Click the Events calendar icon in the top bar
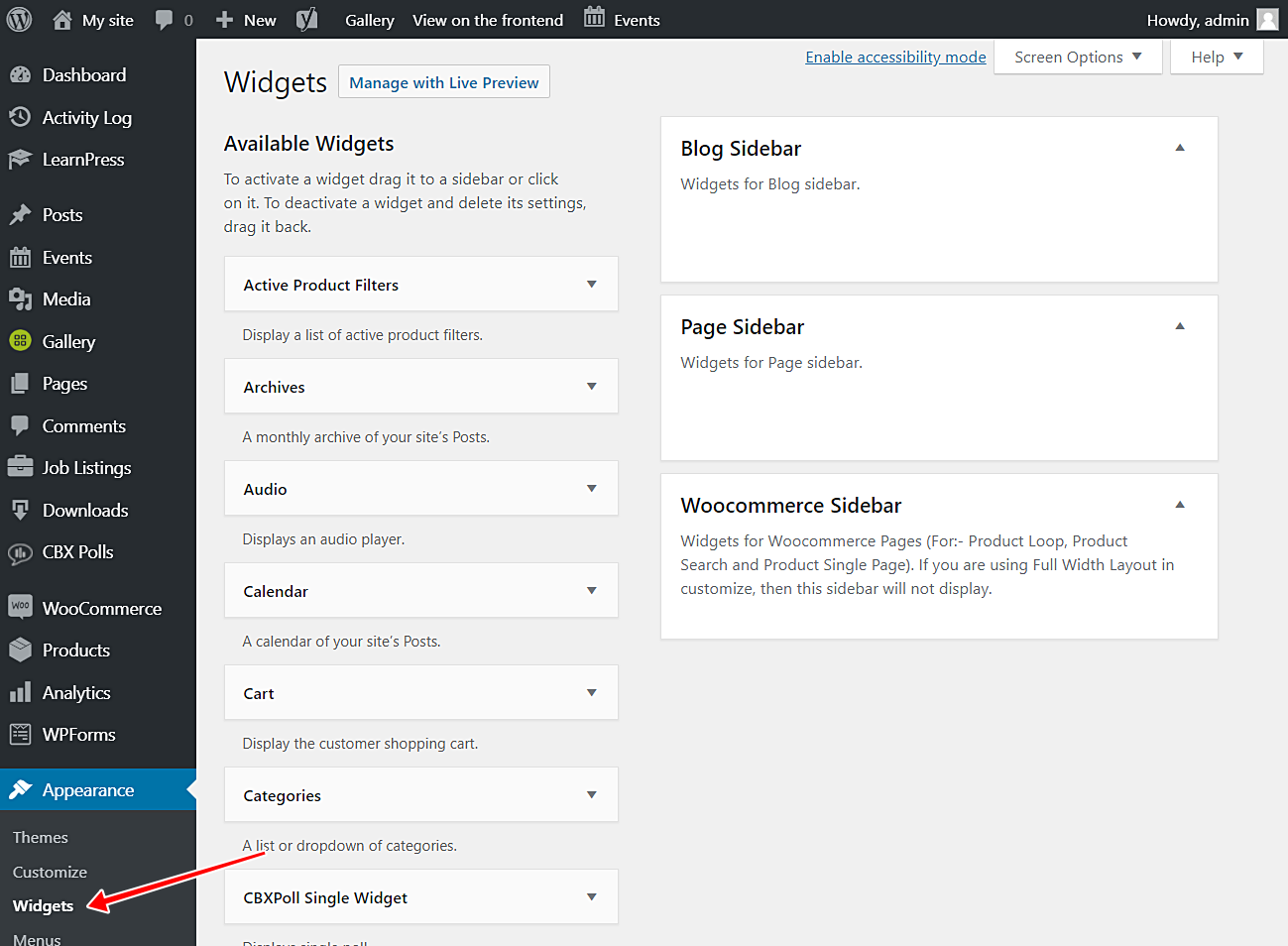 point(592,19)
